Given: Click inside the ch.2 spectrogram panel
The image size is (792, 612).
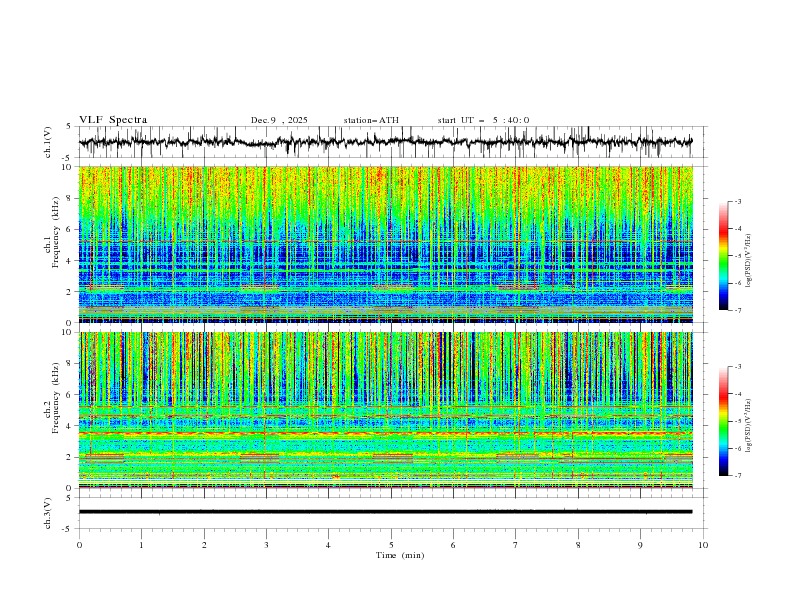Looking at the screenshot, I should (x=385, y=410).
